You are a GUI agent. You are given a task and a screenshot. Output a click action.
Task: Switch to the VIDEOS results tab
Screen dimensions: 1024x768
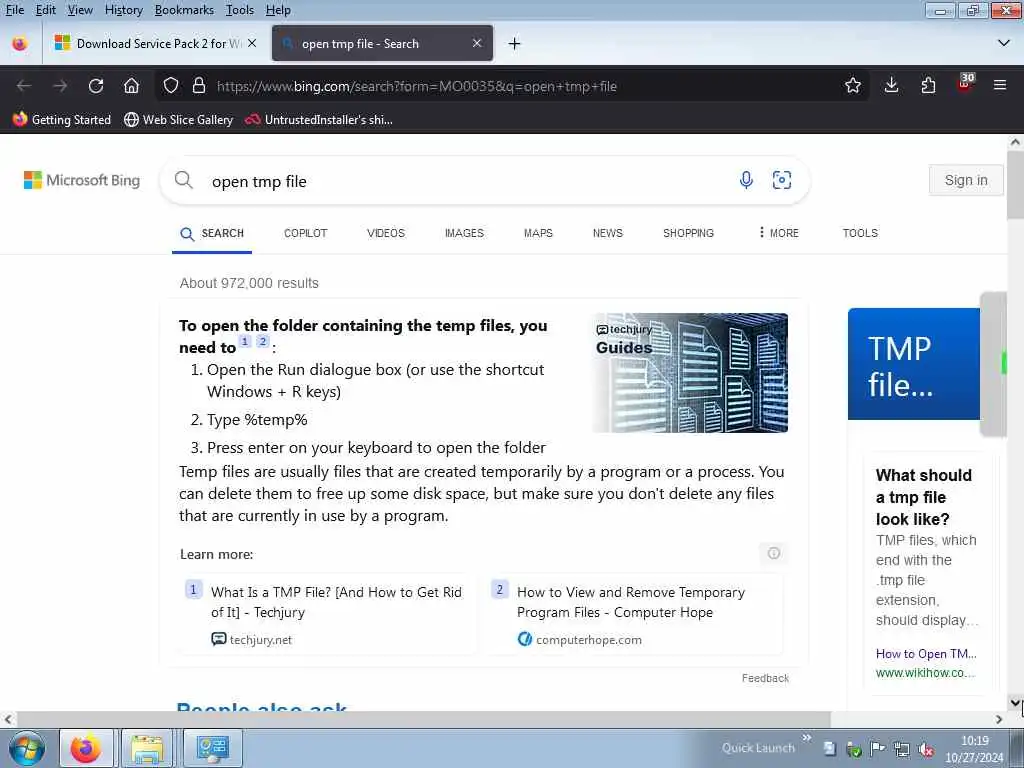coord(386,233)
